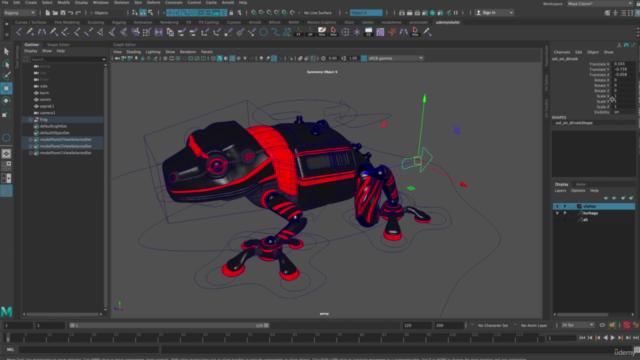Switch to the Anim layer tab
640x360 pixels.
[x=580, y=184]
